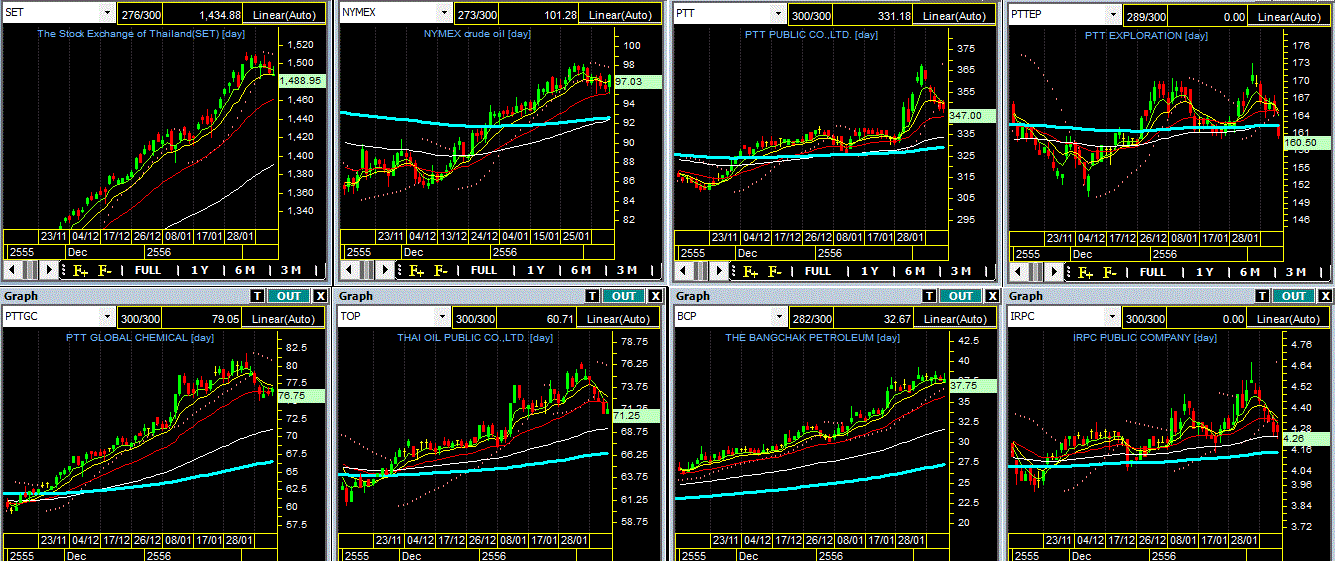Screen dimensions: 1335x561
Task: Click F+ zoom-in icon under SET chart
Action: click(81, 270)
